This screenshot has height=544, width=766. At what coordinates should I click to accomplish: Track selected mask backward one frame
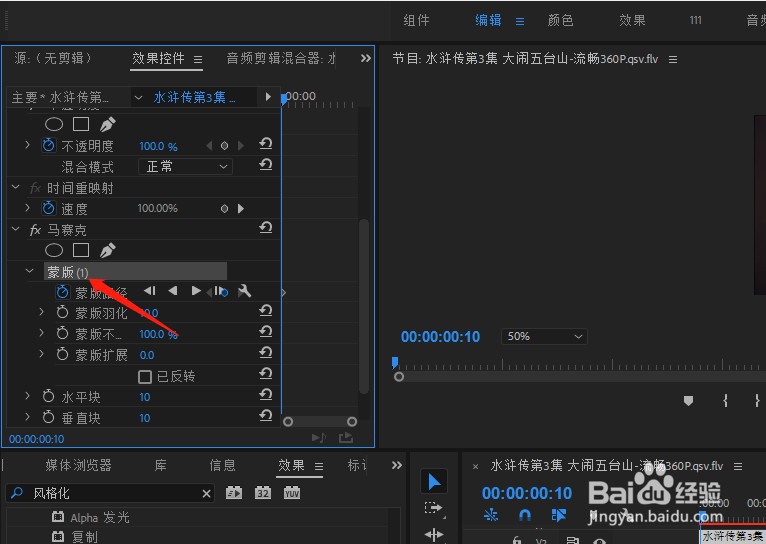(149, 291)
